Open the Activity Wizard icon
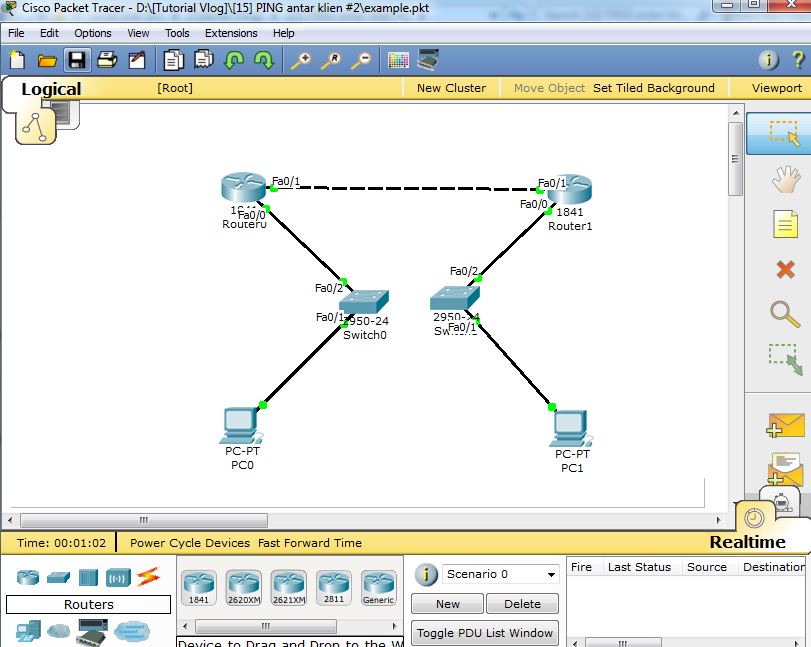Image resolution: width=811 pixels, height=647 pixels. coord(137,60)
